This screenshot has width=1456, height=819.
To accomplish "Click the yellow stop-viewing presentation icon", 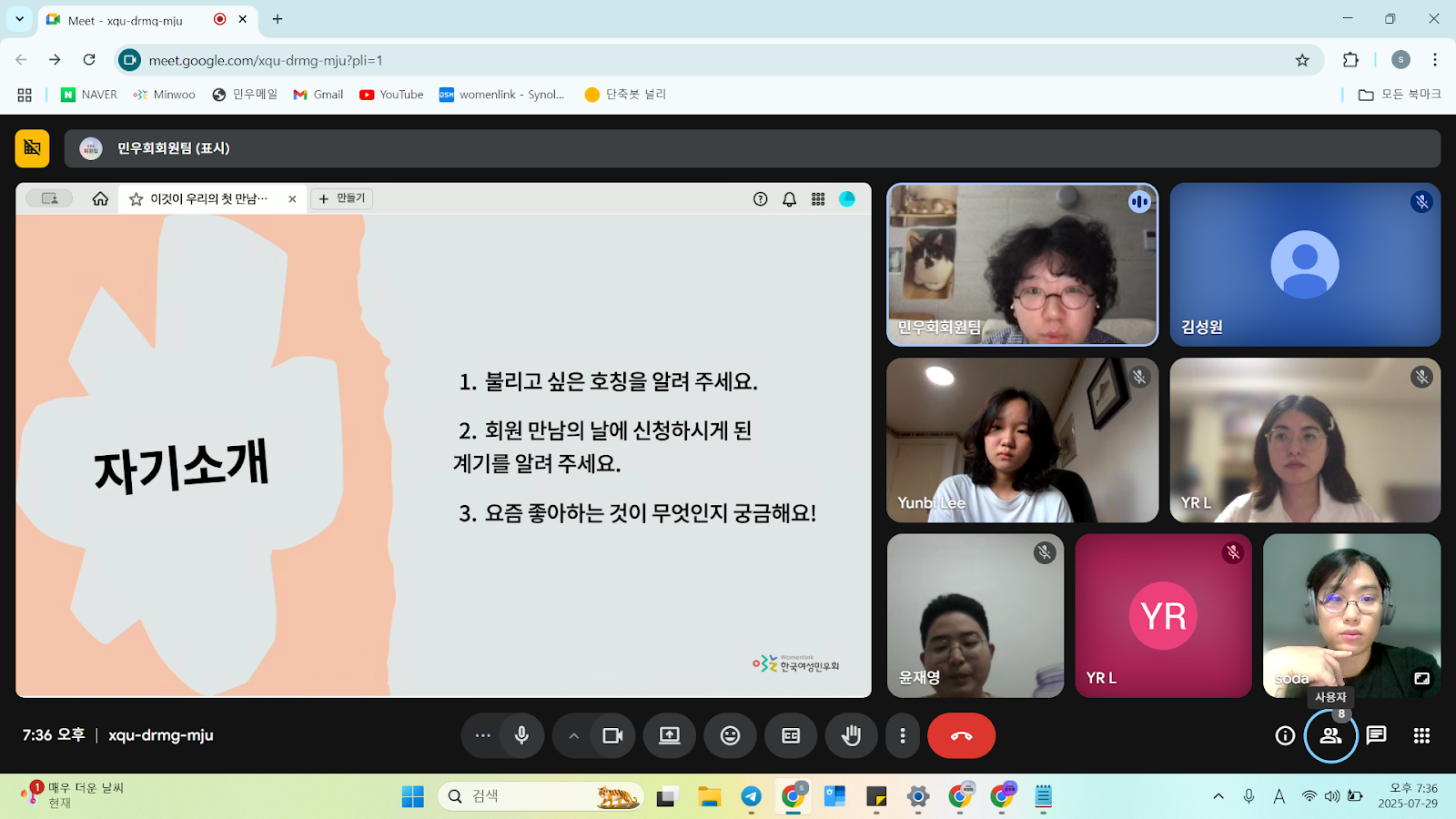I will 32,148.
